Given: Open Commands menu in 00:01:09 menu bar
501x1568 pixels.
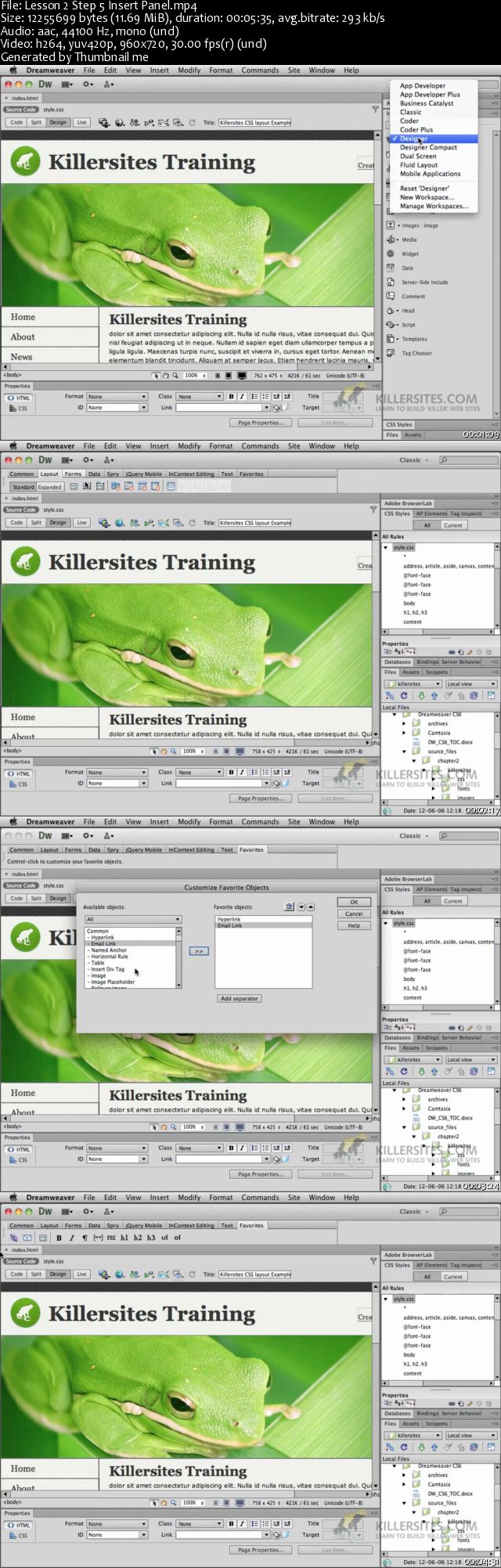Looking at the screenshot, I should 260,70.
